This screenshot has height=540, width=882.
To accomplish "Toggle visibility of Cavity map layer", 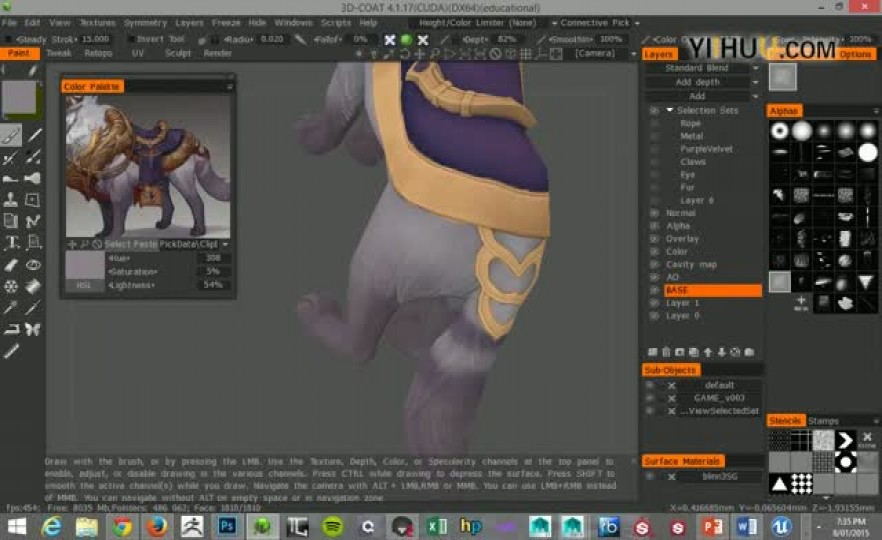I will click(654, 264).
